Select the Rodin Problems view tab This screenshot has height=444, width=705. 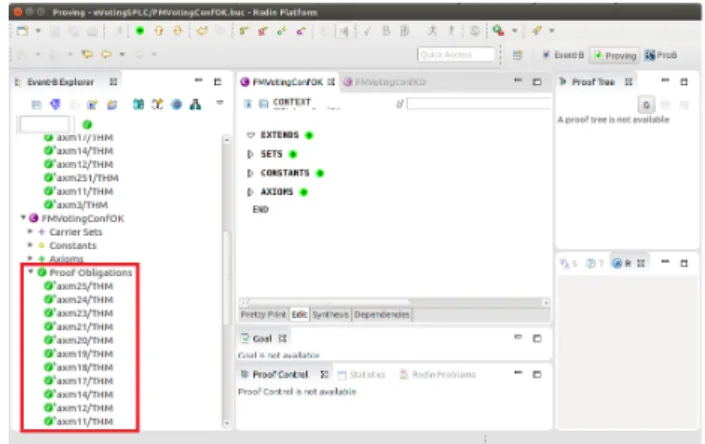pyautogui.click(x=437, y=374)
